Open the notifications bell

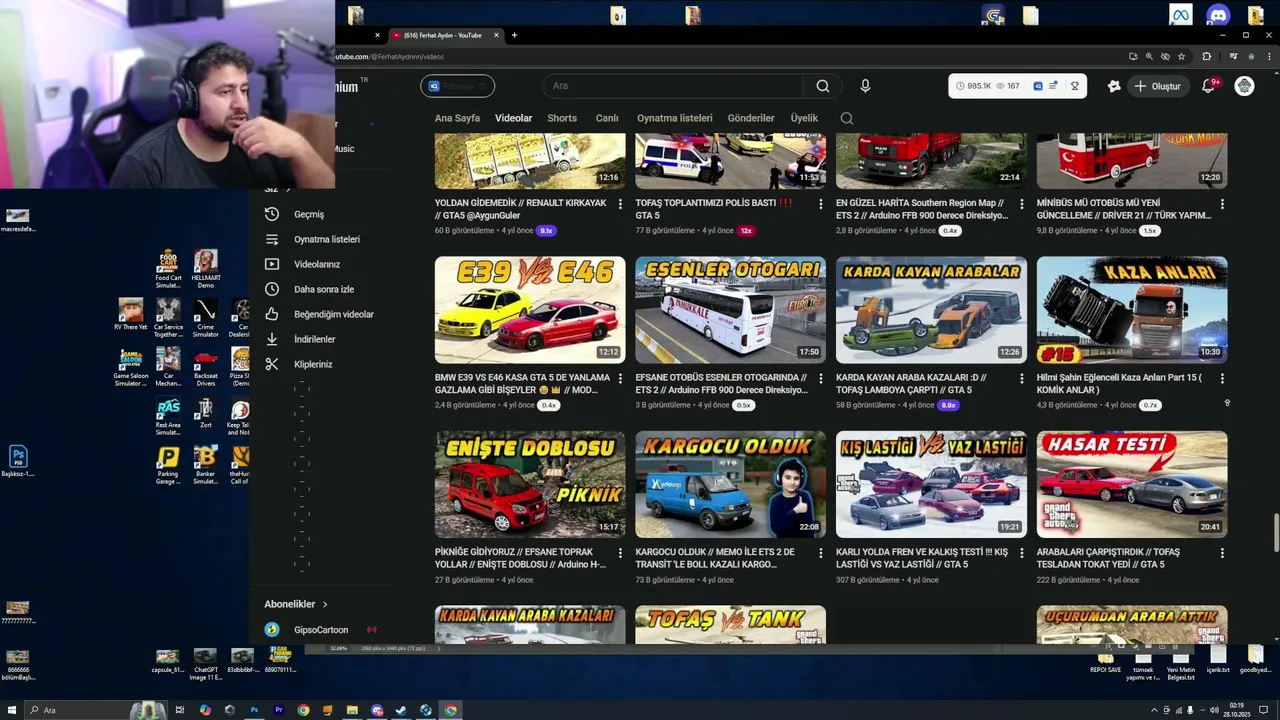coord(1208,86)
